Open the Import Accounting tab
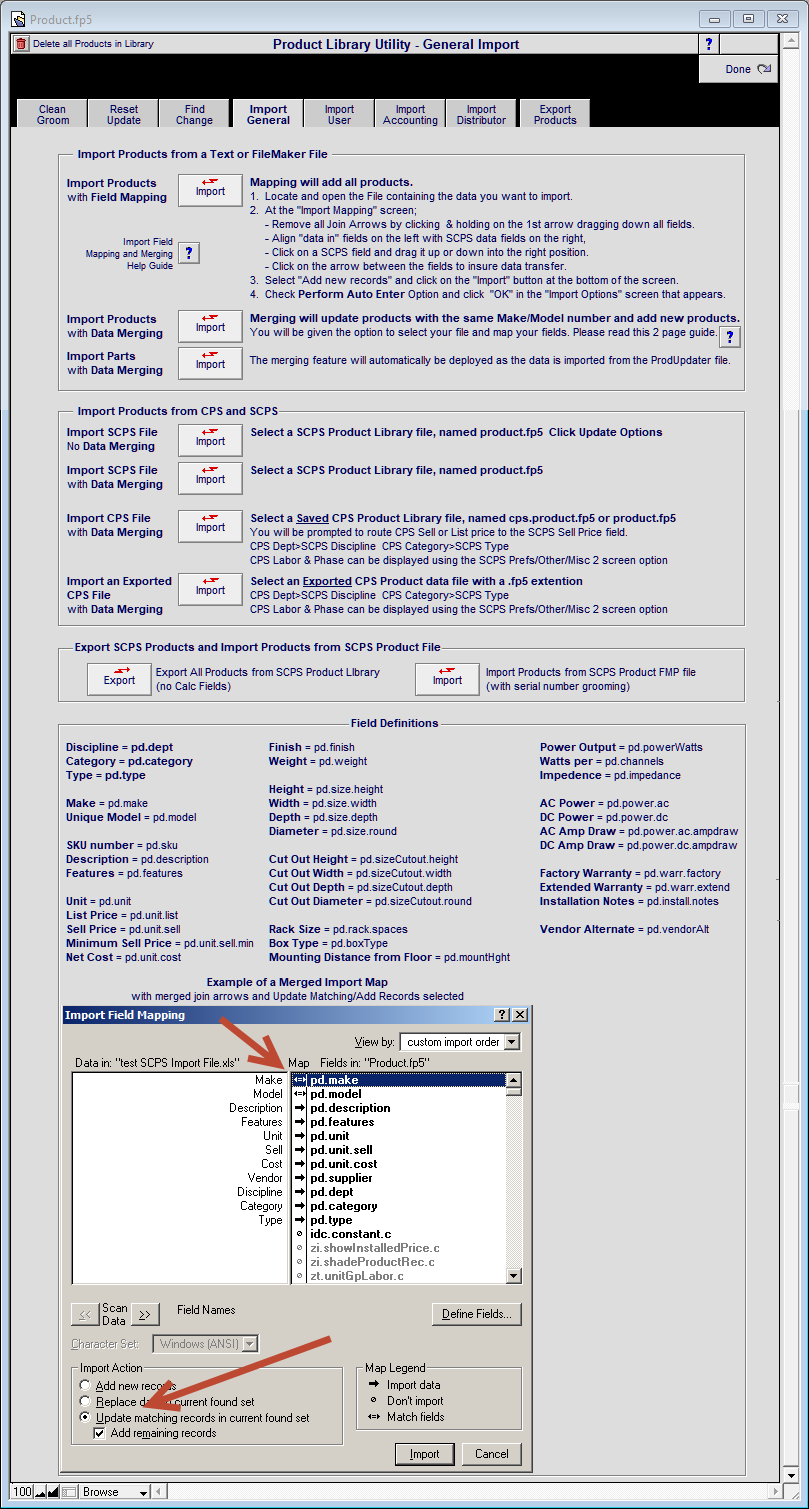The height and width of the screenshot is (1509, 809). click(410, 114)
